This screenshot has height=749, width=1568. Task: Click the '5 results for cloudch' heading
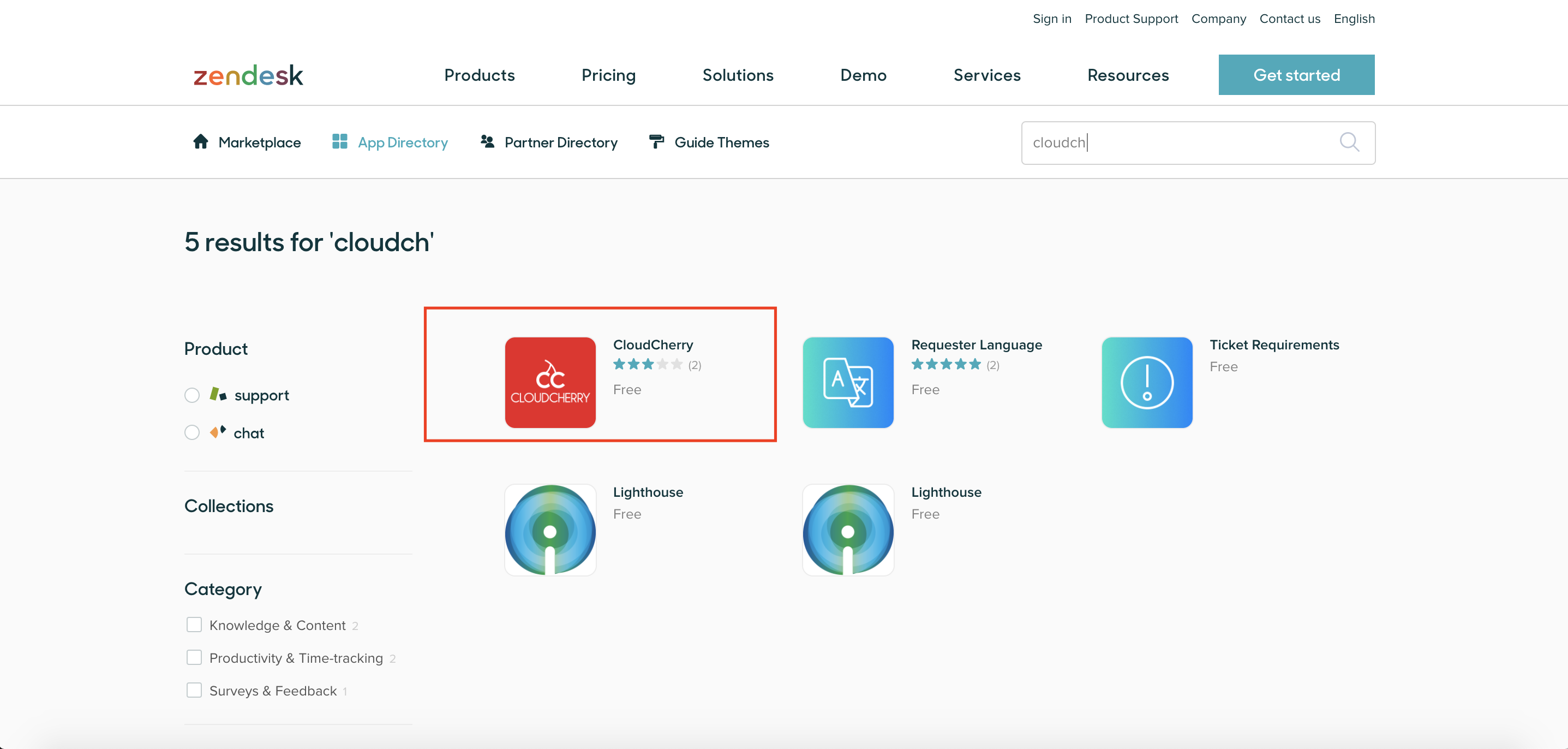(x=309, y=242)
